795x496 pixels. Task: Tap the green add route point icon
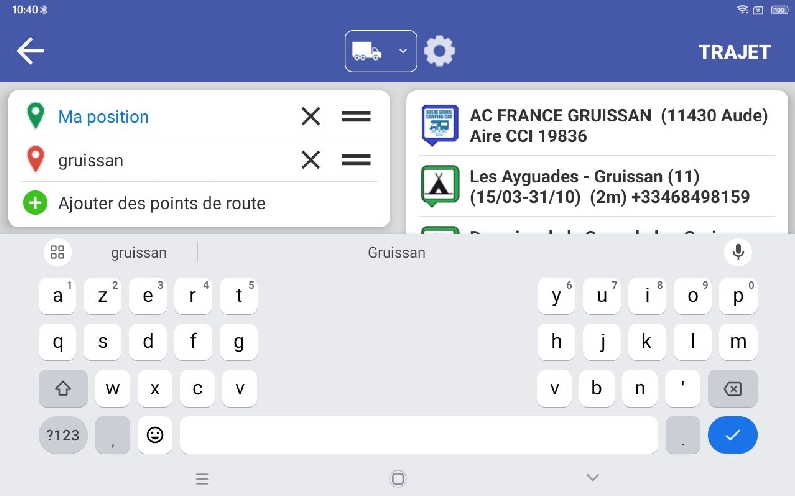click(x=35, y=203)
